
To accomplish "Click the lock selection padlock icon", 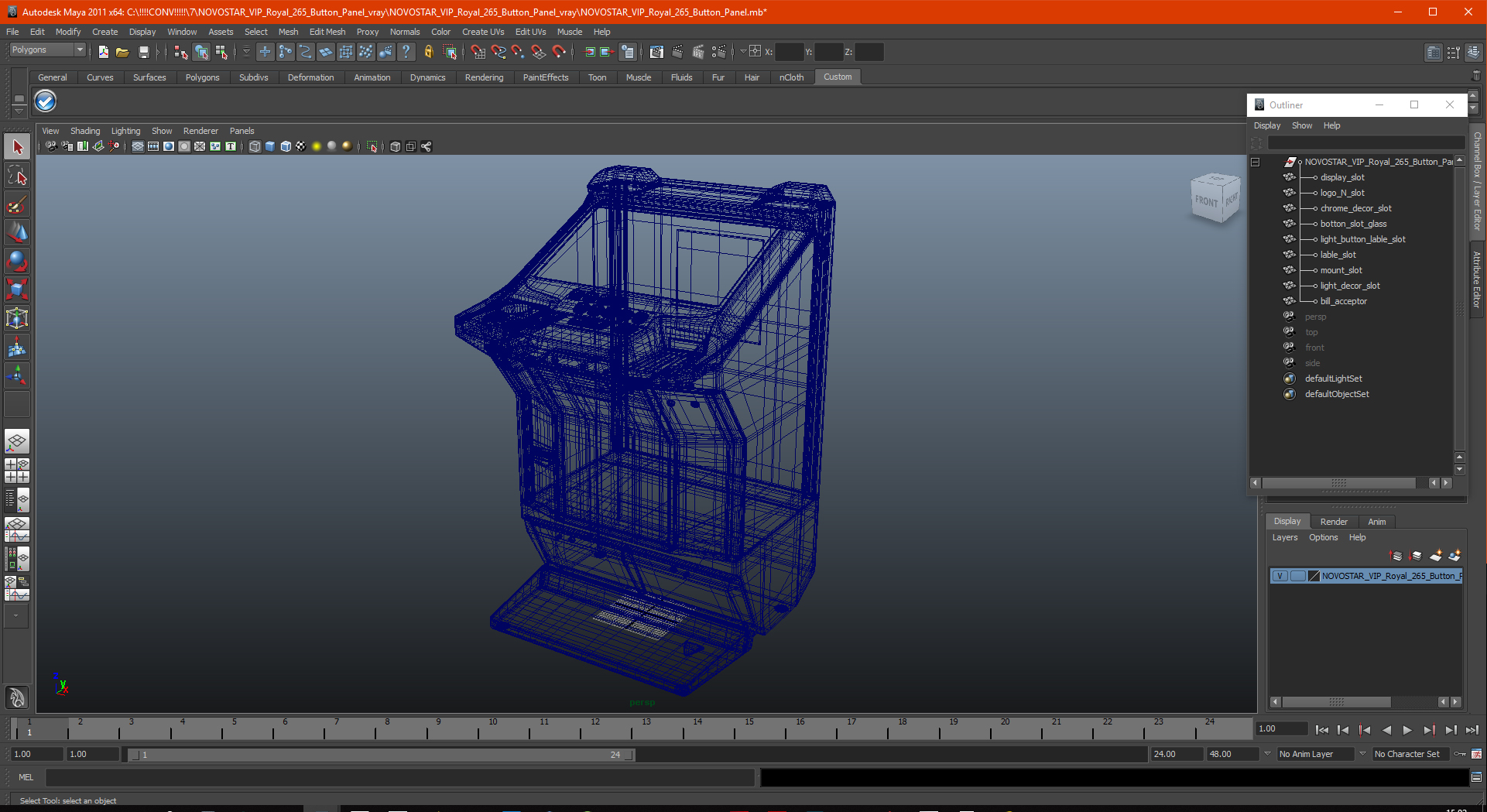I will point(428,52).
